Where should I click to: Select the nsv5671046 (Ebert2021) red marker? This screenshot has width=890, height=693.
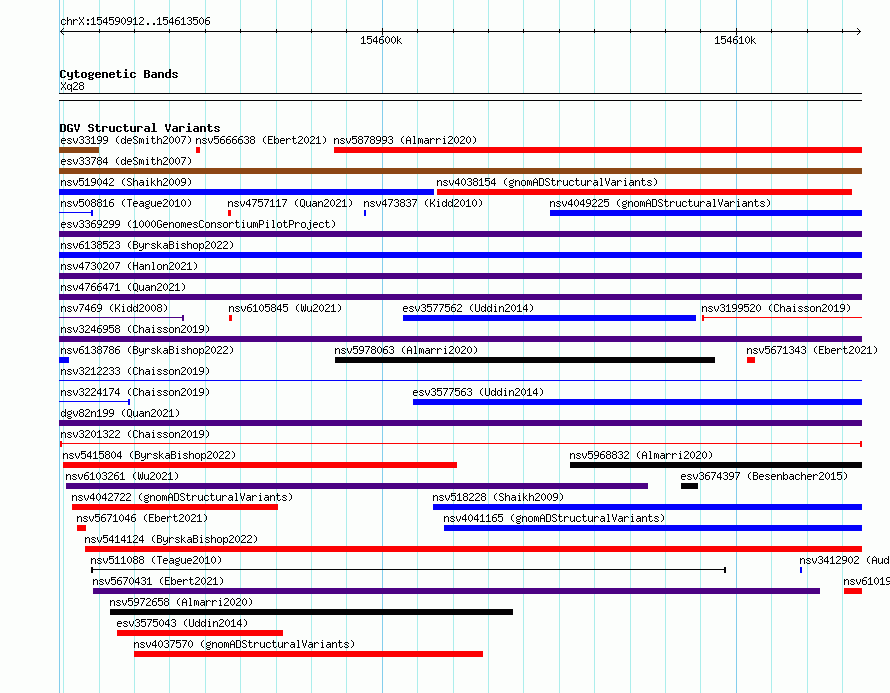[x=82, y=528]
